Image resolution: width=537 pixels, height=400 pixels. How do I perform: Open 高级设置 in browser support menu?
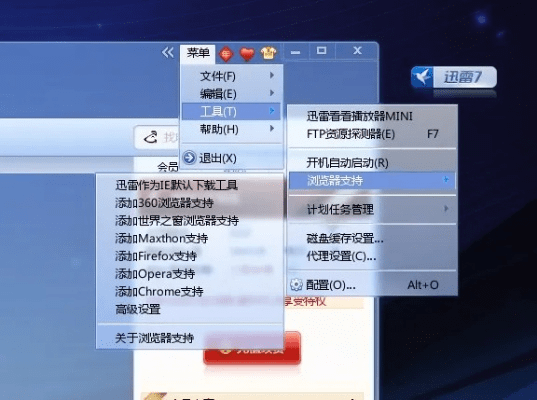click(190, 309)
